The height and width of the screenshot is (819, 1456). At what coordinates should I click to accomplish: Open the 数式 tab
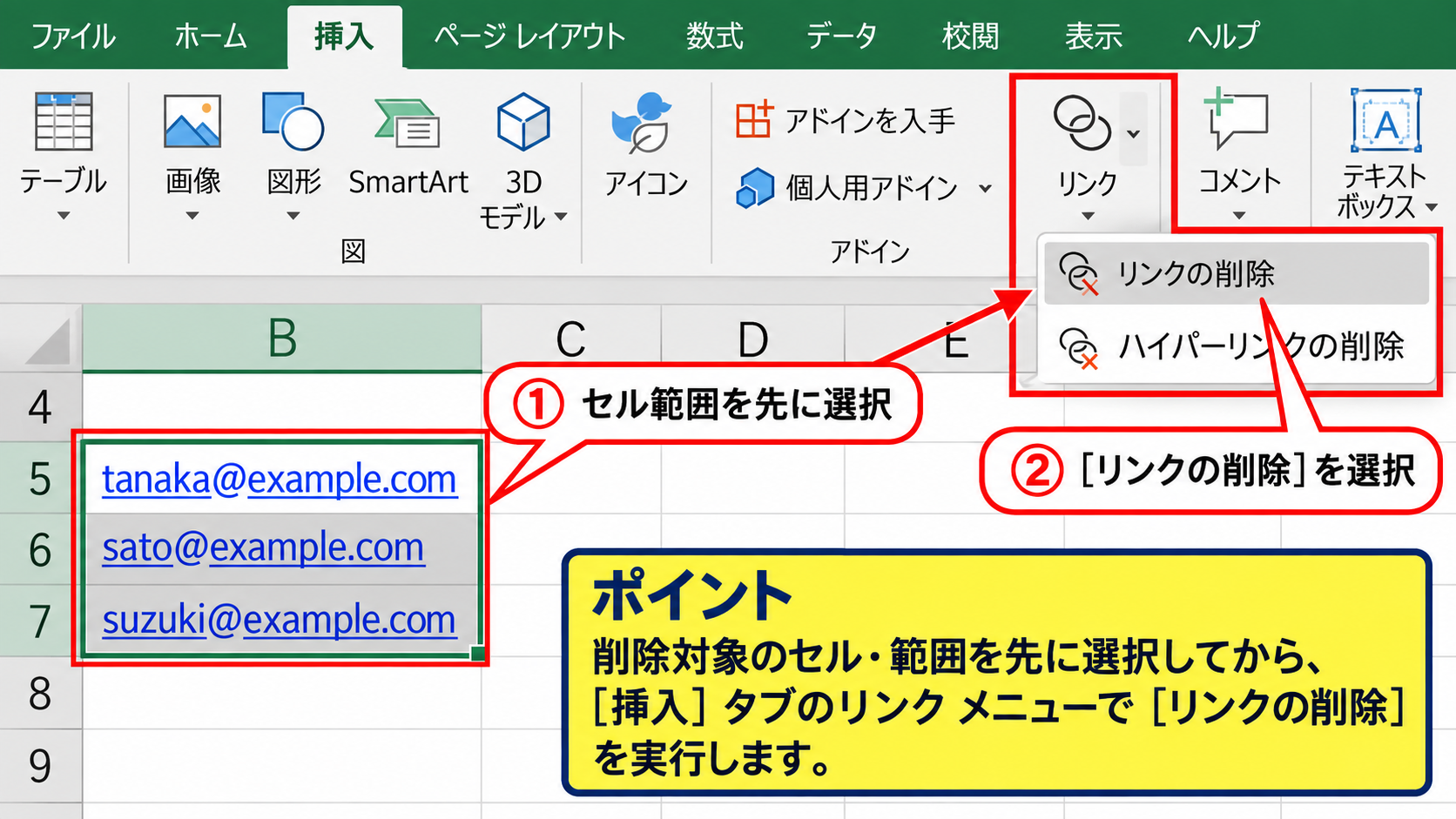714,36
